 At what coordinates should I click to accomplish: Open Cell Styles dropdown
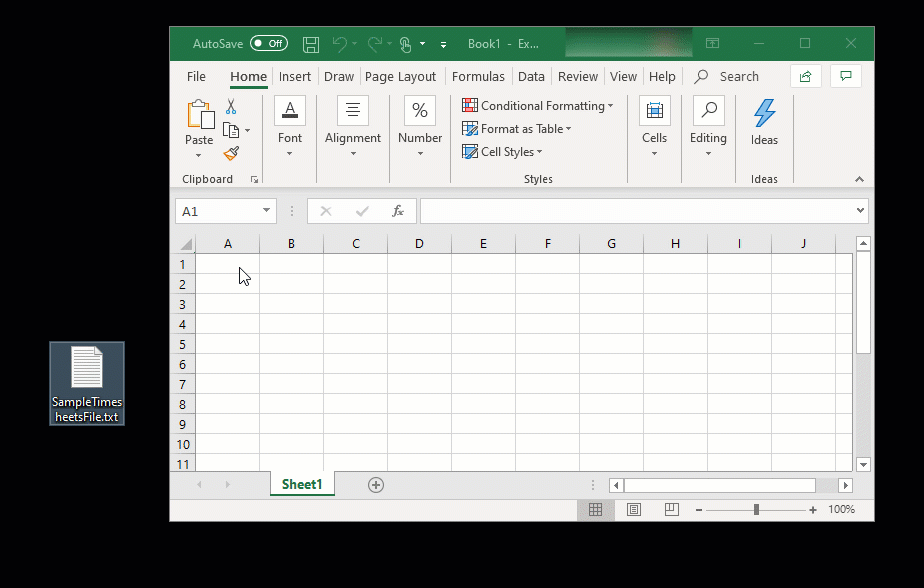(502, 152)
